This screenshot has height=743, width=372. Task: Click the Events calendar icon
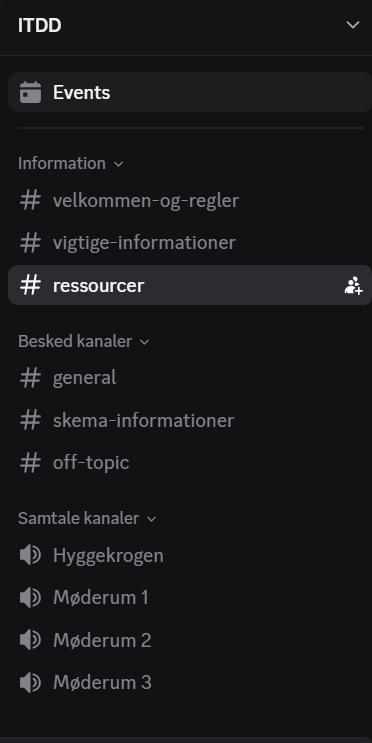tap(30, 92)
